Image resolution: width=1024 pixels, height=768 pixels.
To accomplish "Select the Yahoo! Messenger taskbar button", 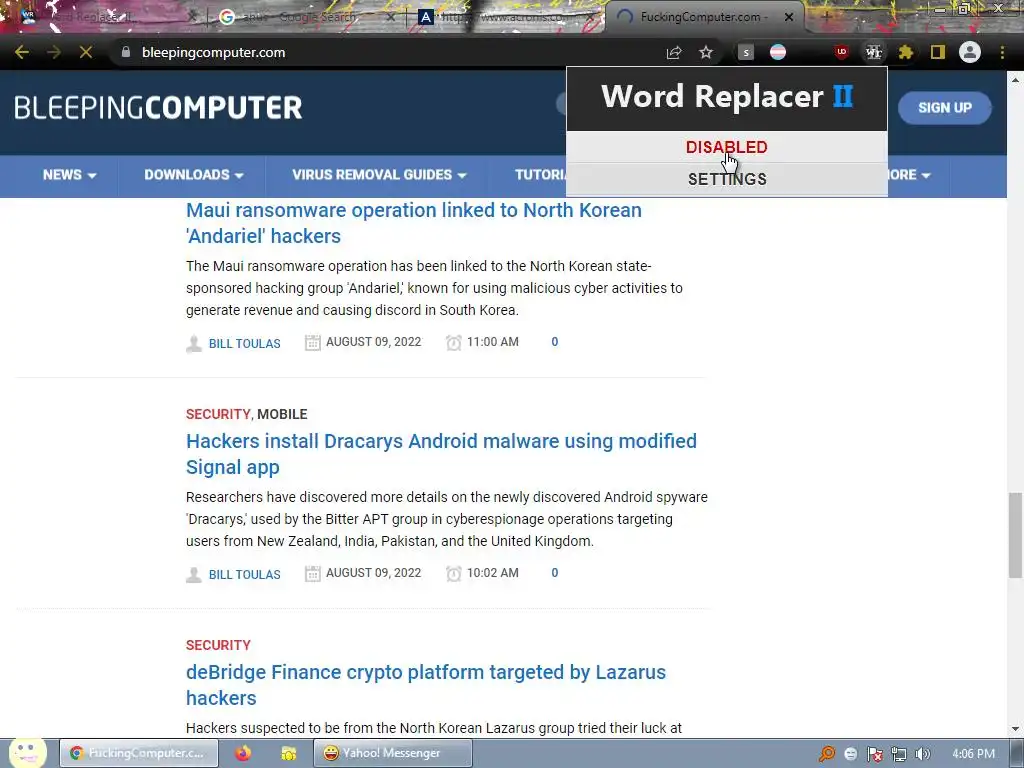I will click(x=392, y=753).
